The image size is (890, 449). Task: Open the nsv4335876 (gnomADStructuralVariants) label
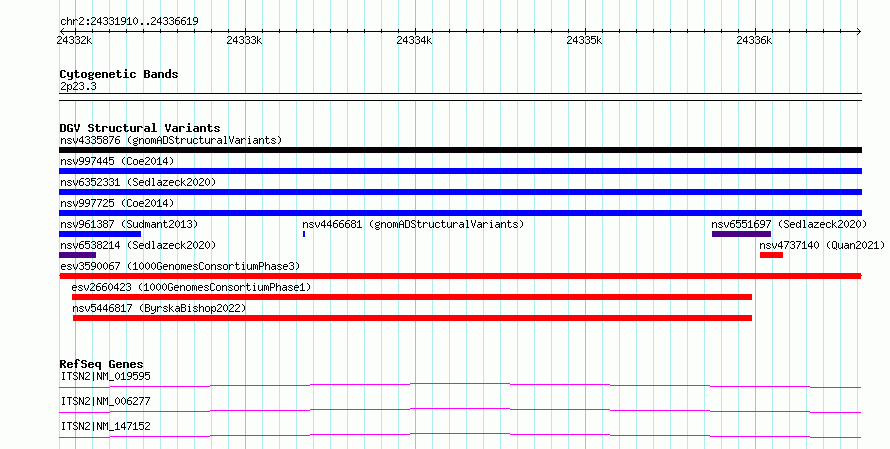[x=171, y=140]
